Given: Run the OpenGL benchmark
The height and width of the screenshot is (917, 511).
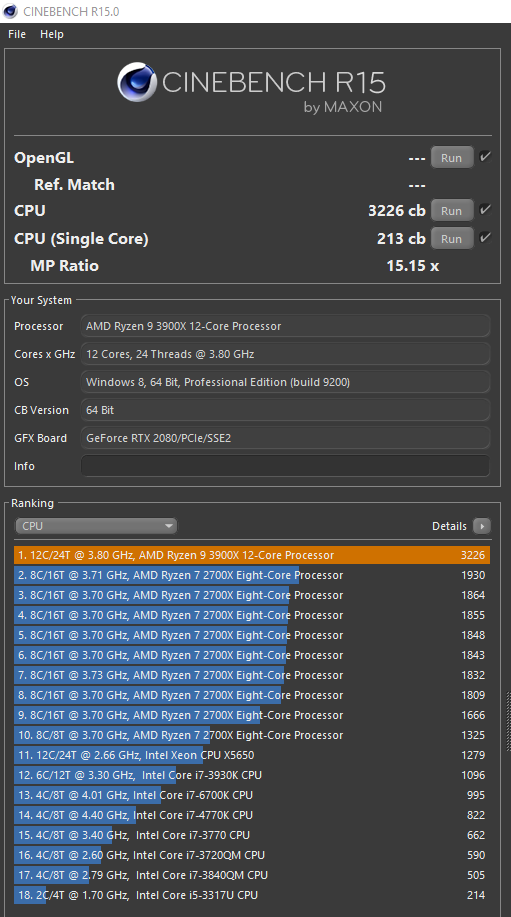Looking at the screenshot, I should 451,158.
